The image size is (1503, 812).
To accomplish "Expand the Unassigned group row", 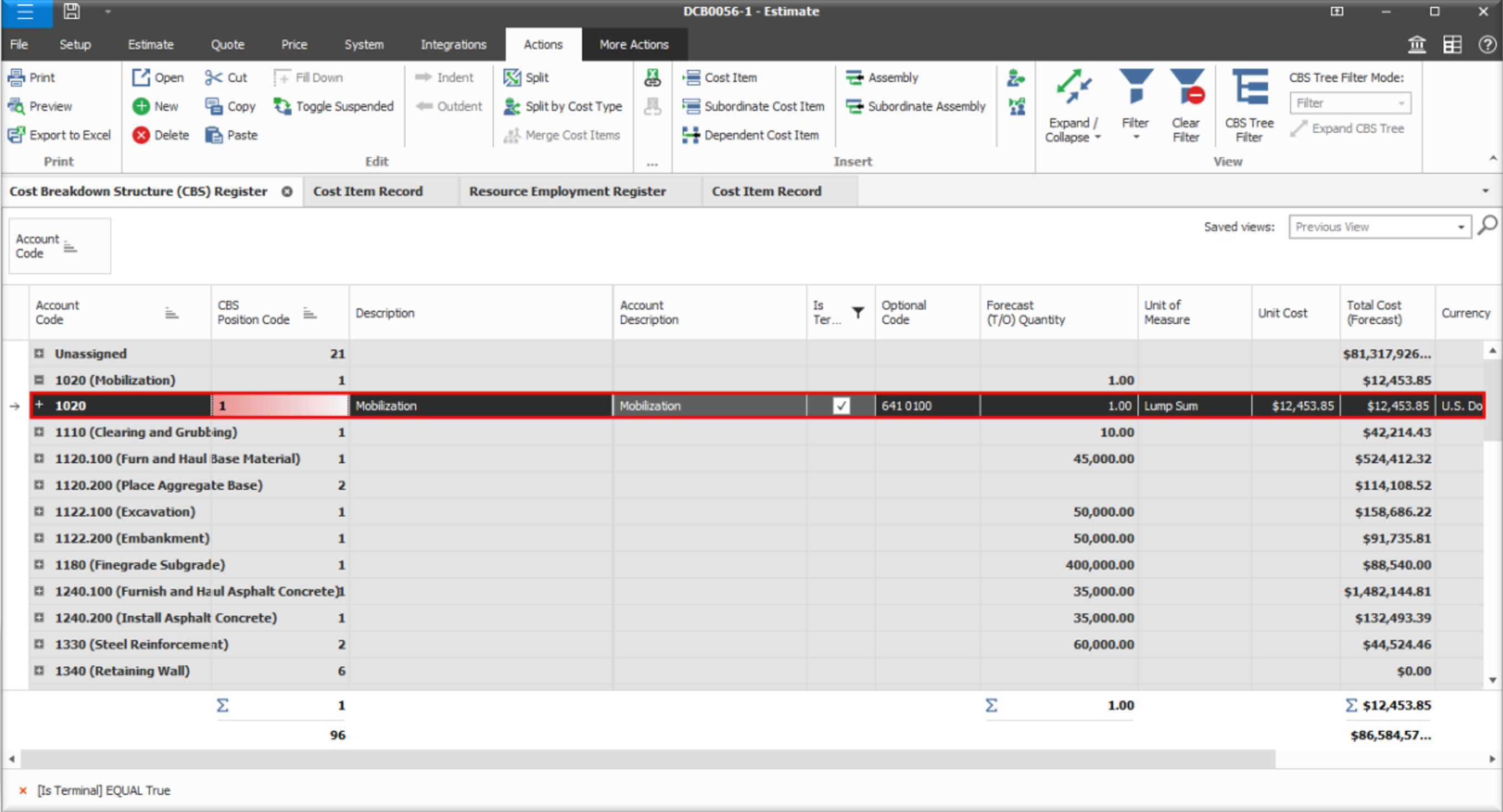I will tap(39, 354).
